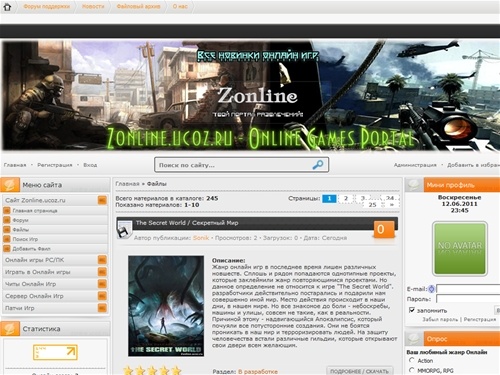Open author Sonik profile link
Image resolution: width=500 pixels, height=375 pixels.
[x=201, y=238]
